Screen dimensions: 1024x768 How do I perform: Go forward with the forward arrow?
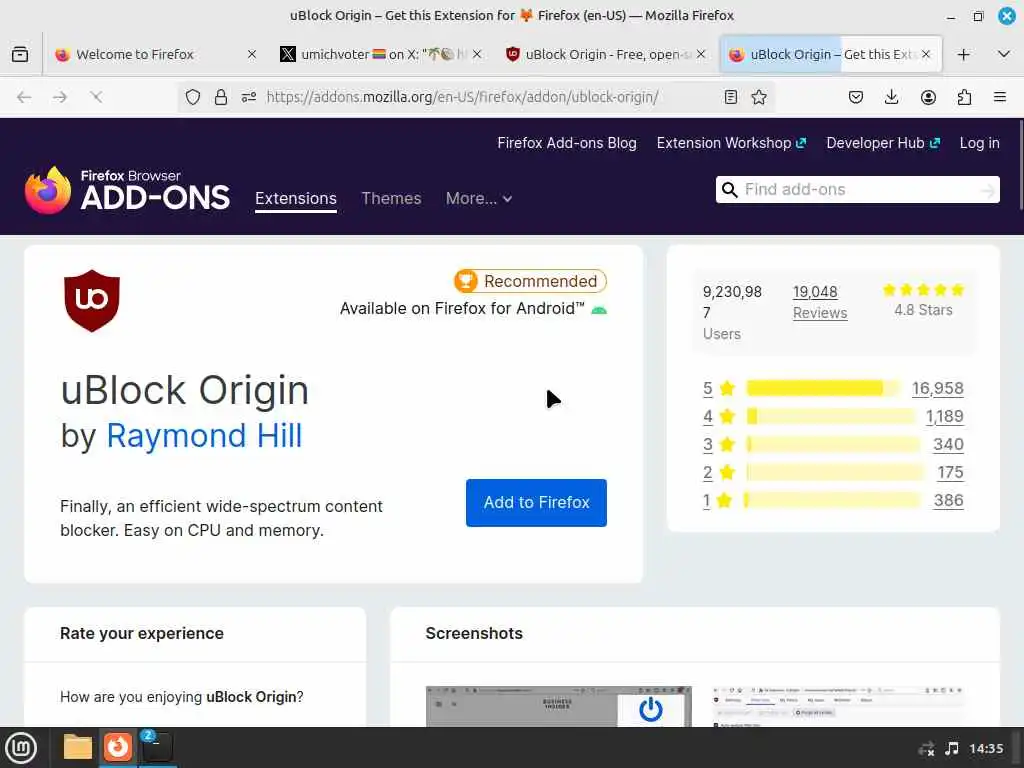pyautogui.click(x=60, y=97)
